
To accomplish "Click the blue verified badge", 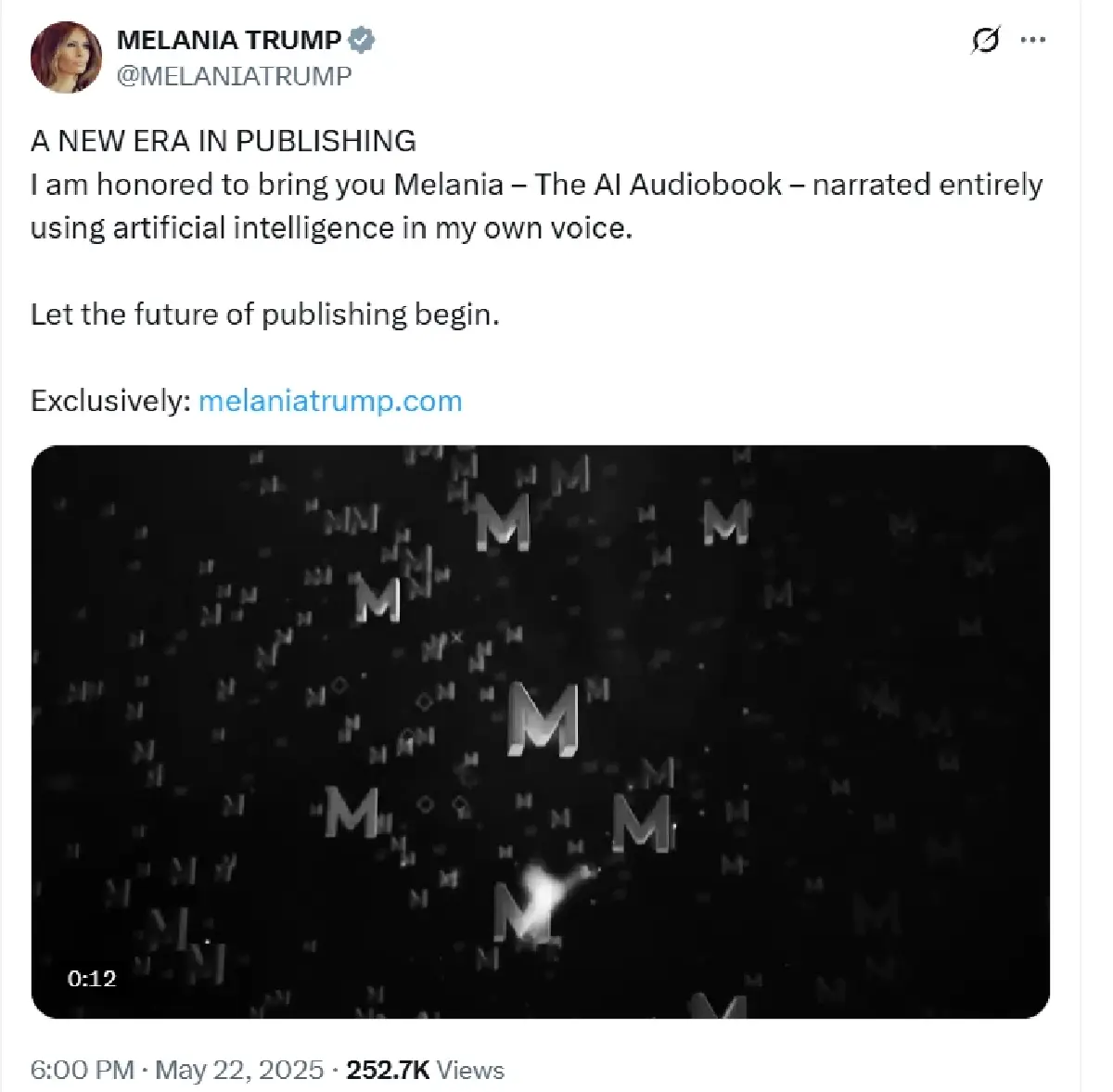I will 362,40.
